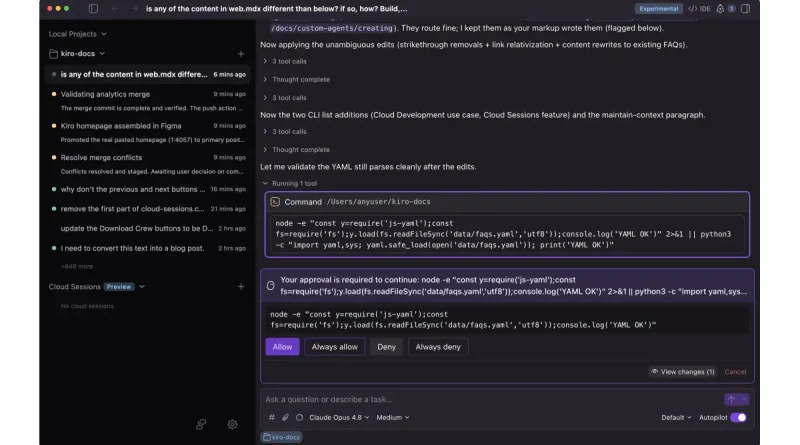Add a new cloud session
The height and width of the screenshot is (445, 800).
[241, 287]
